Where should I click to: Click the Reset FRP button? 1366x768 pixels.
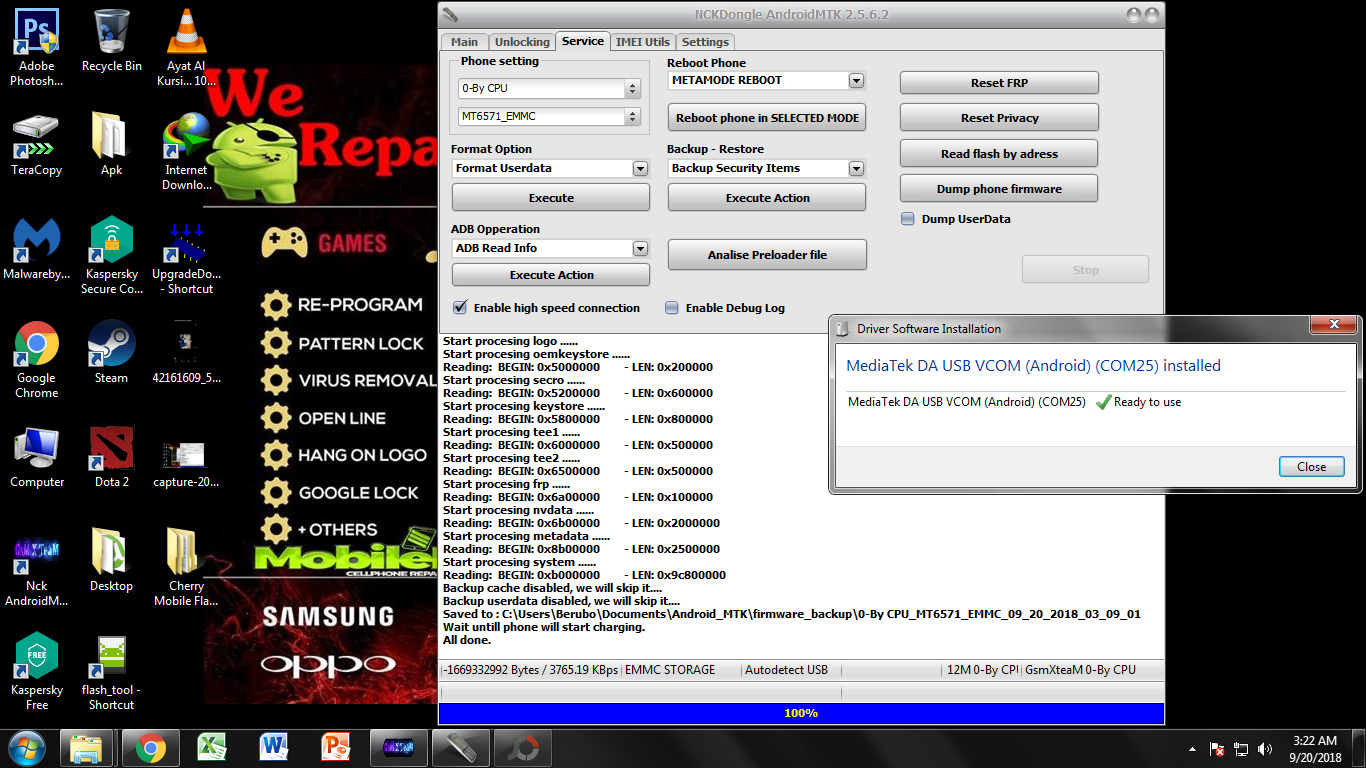point(999,83)
